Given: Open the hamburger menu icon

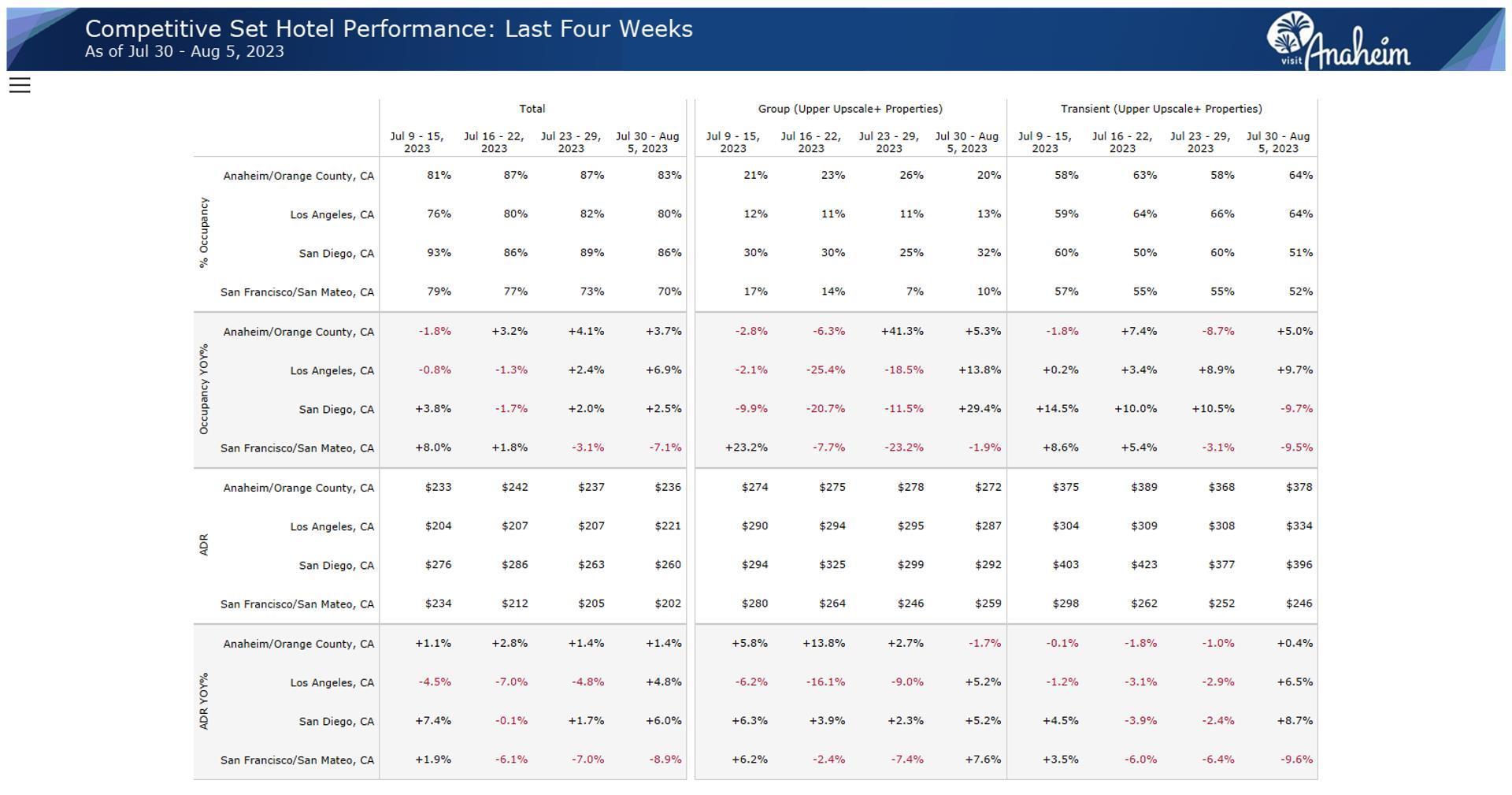Looking at the screenshot, I should [x=20, y=85].
